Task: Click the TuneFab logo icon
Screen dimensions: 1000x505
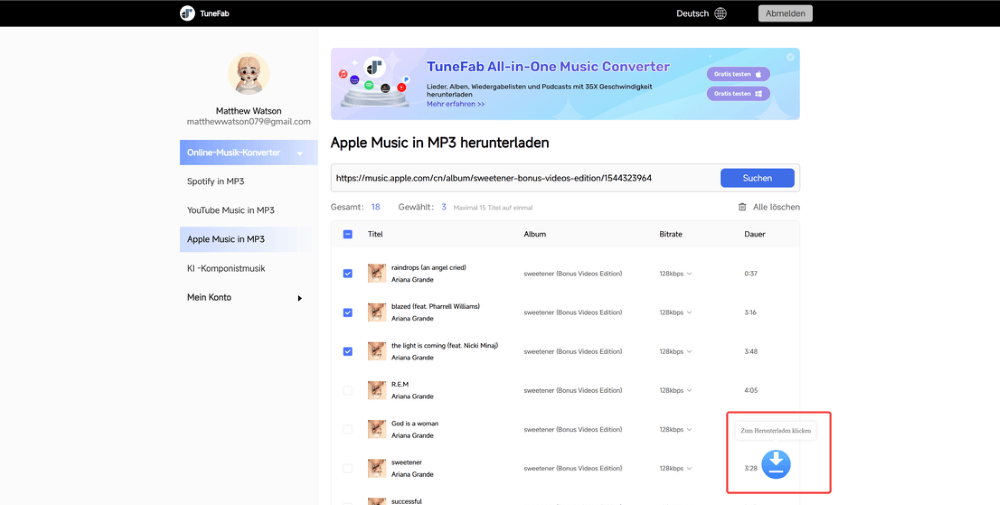Action: [x=187, y=13]
